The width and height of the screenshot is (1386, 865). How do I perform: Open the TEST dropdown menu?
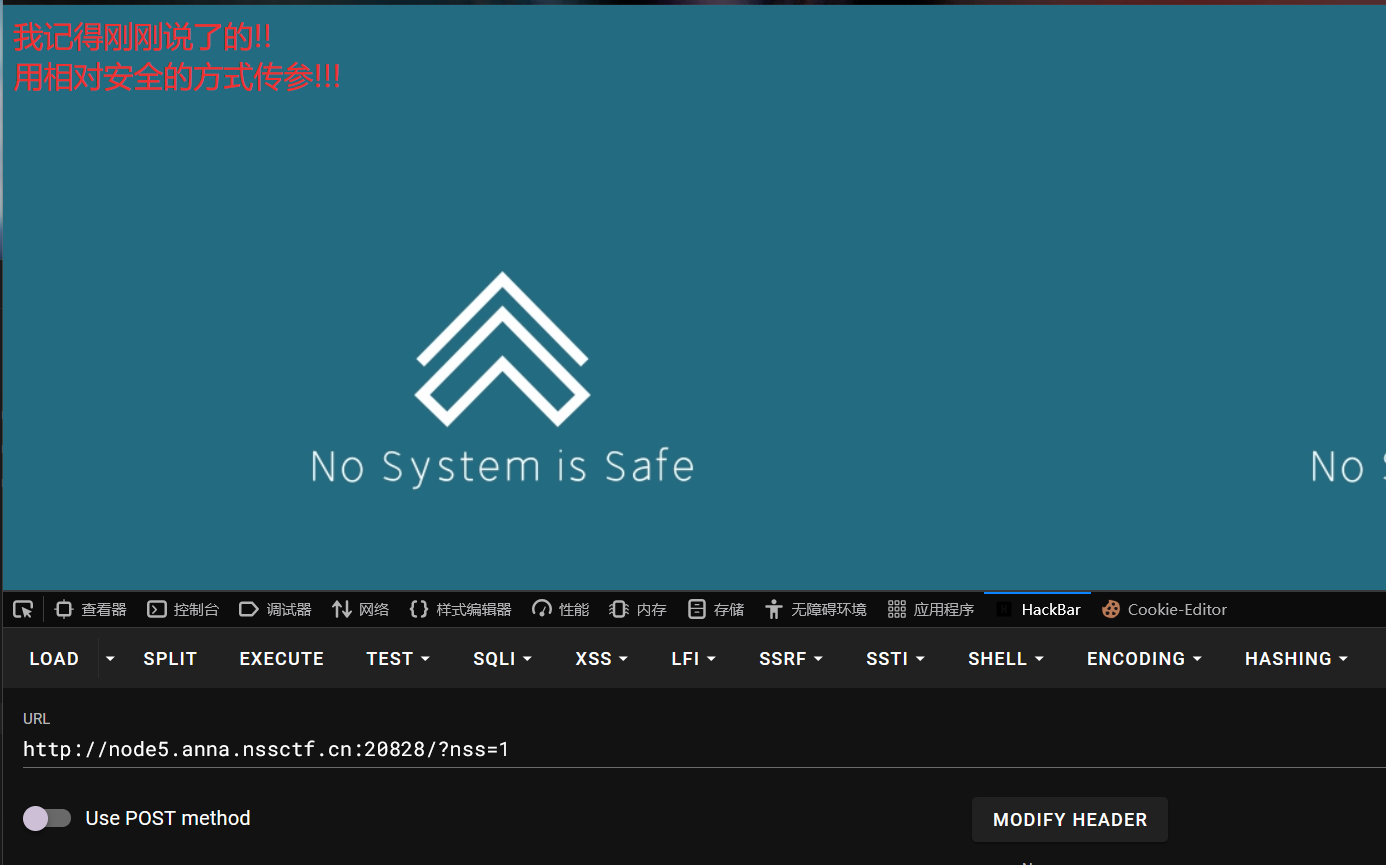click(x=398, y=659)
